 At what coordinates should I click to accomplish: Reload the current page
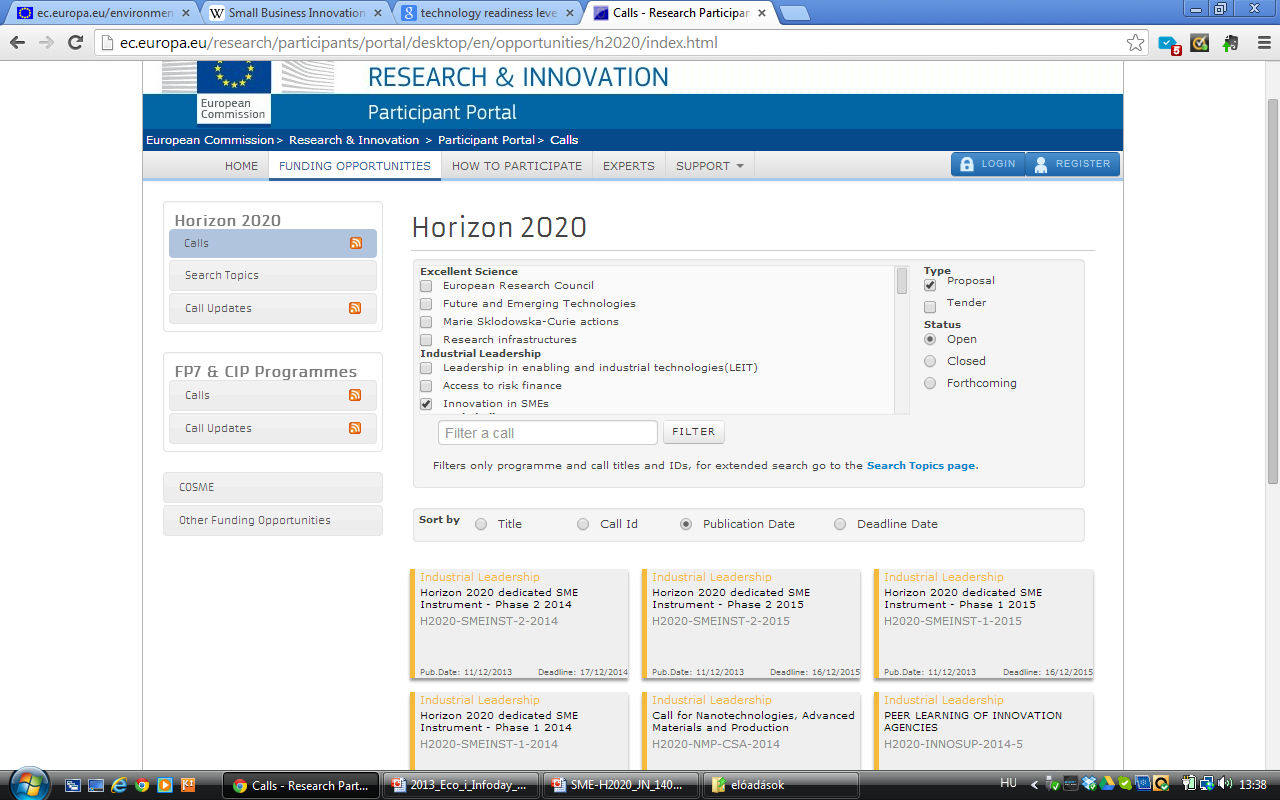75,43
